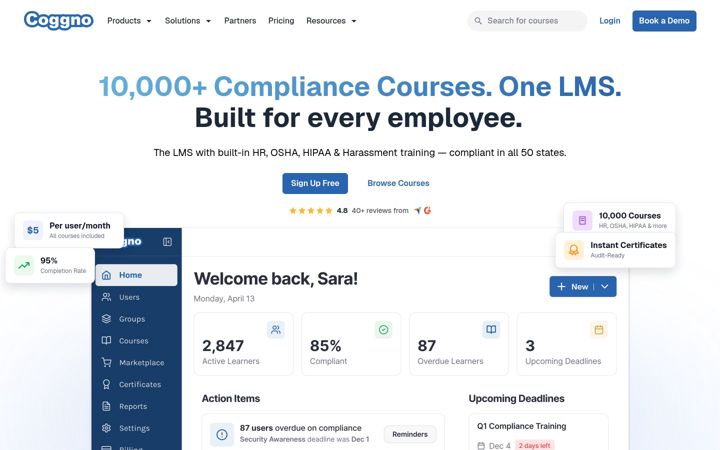Open the New button chevron dropdown

[x=605, y=287]
